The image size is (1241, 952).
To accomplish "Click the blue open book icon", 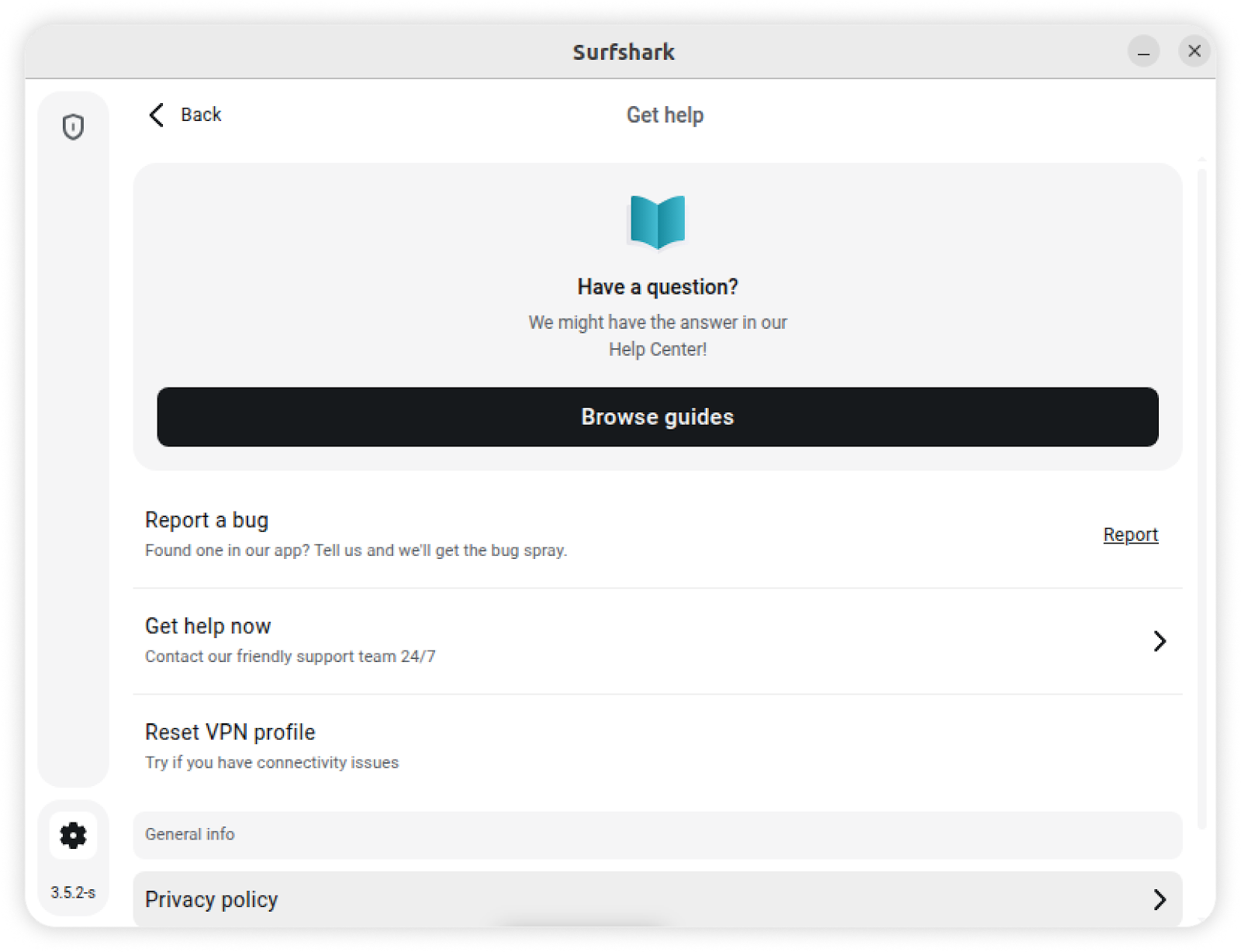I will pyautogui.click(x=657, y=222).
